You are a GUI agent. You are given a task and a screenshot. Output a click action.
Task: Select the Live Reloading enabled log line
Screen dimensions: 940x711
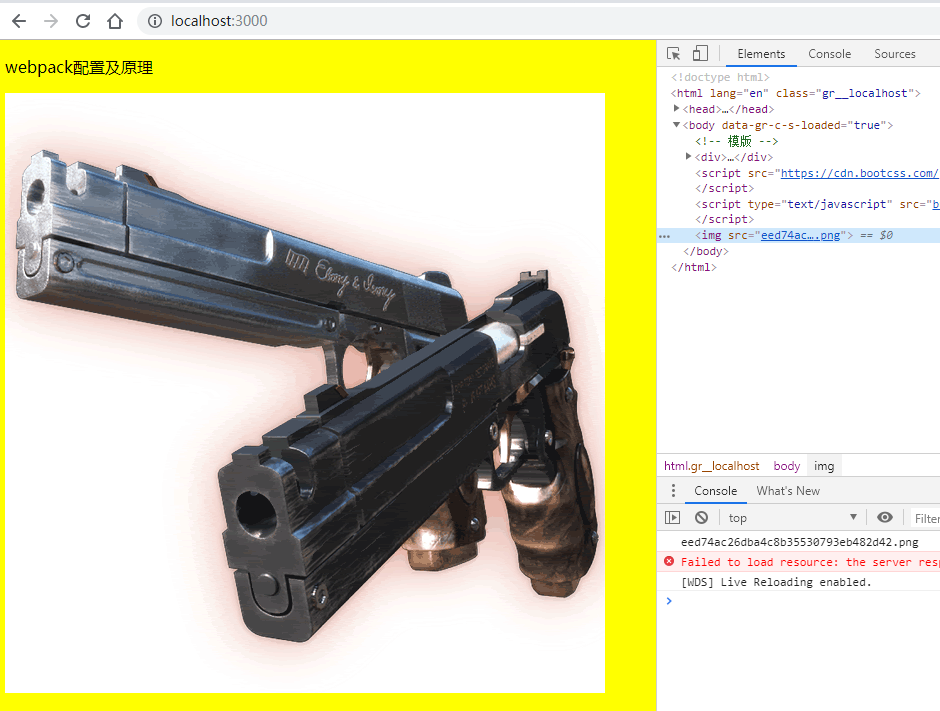(x=776, y=582)
